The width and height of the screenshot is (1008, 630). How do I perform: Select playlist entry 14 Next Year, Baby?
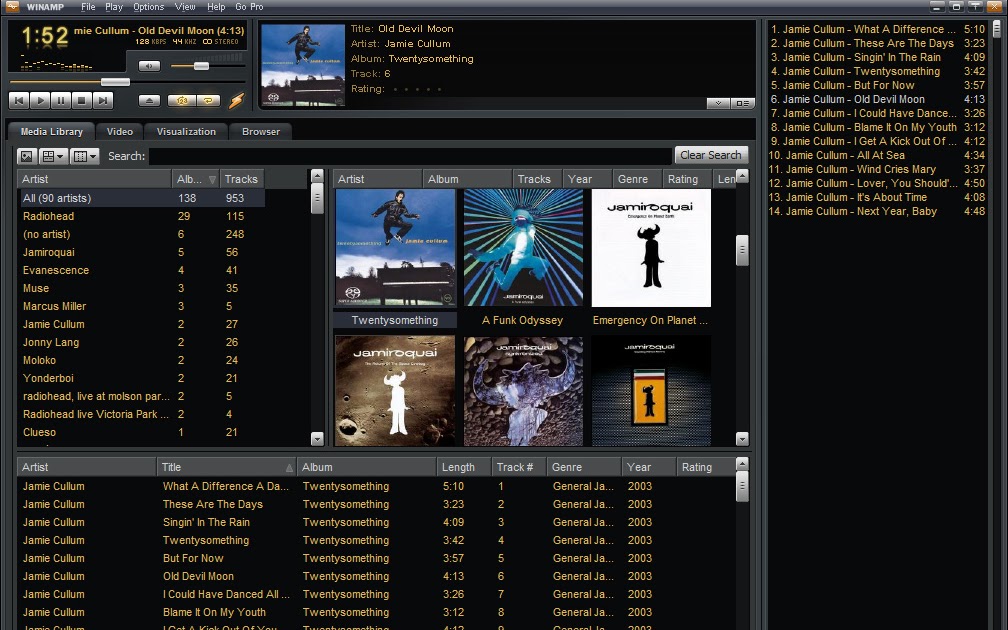coord(878,211)
